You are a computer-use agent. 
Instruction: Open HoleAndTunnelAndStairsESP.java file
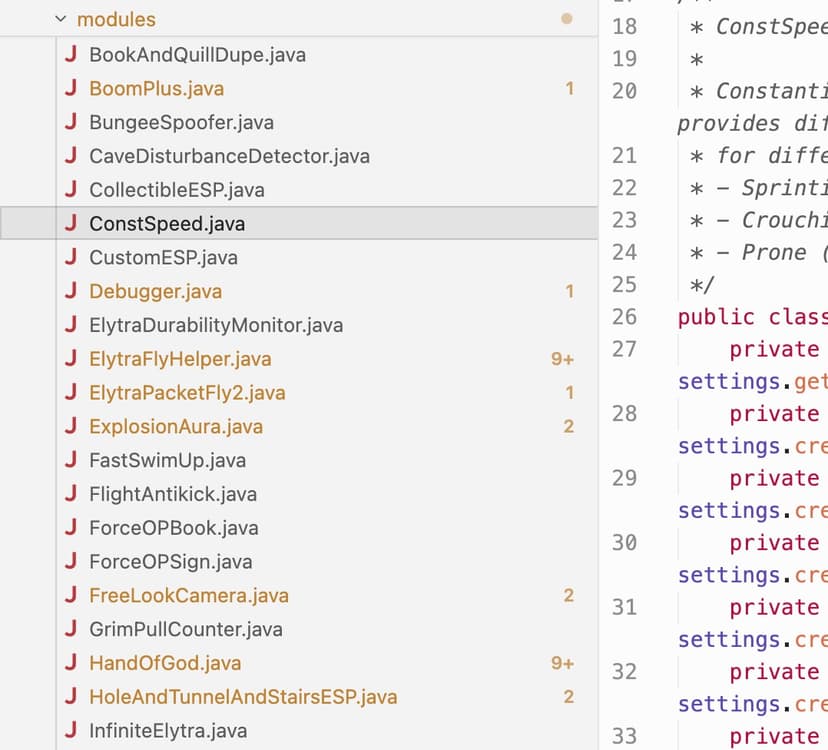pyautogui.click(x=243, y=697)
